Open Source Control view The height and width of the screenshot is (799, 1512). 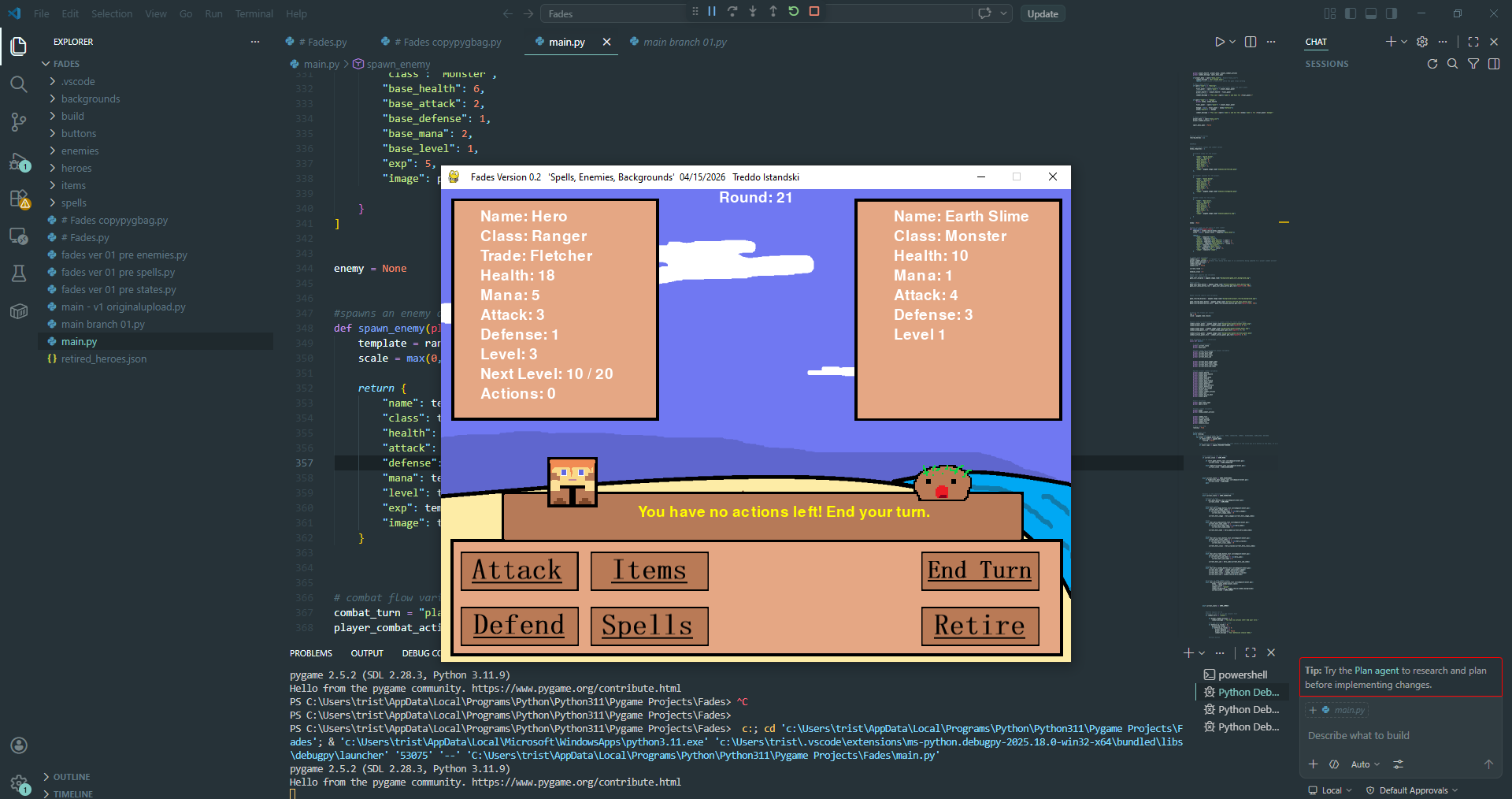tap(19, 122)
